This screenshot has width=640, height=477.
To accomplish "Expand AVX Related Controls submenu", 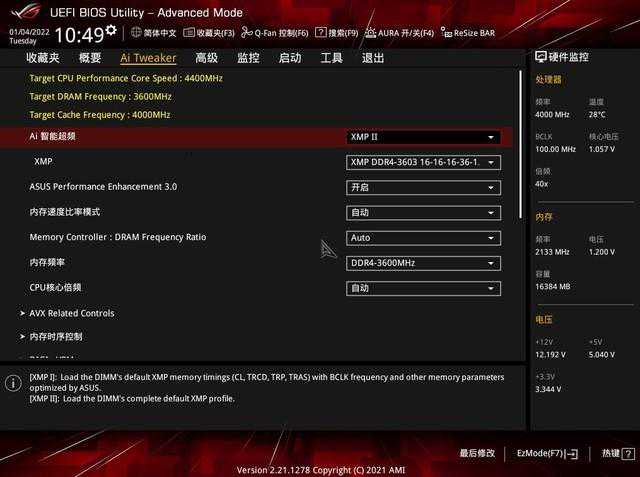I will pyautogui.click(x=72, y=313).
